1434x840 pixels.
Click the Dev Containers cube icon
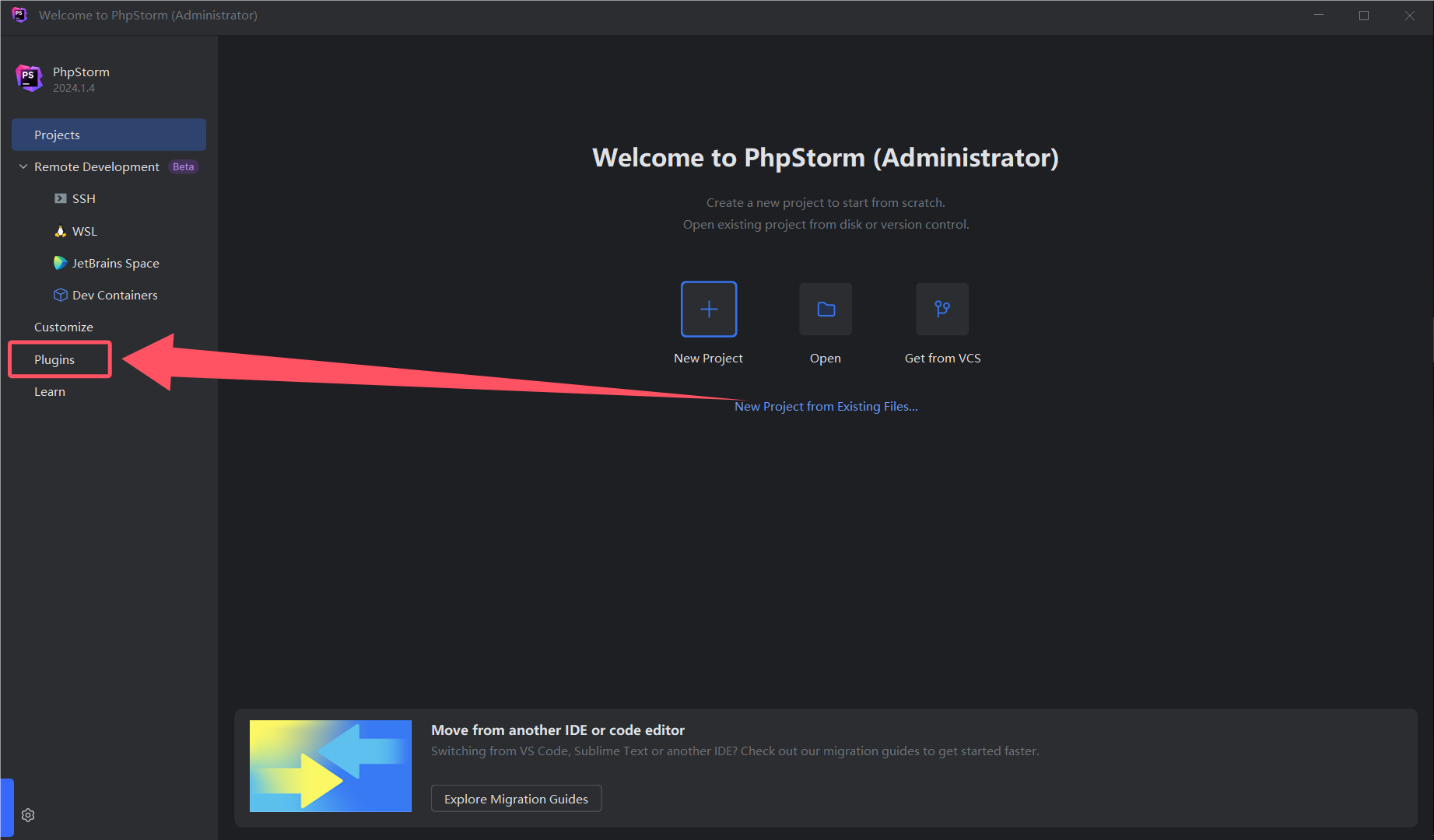[x=60, y=295]
